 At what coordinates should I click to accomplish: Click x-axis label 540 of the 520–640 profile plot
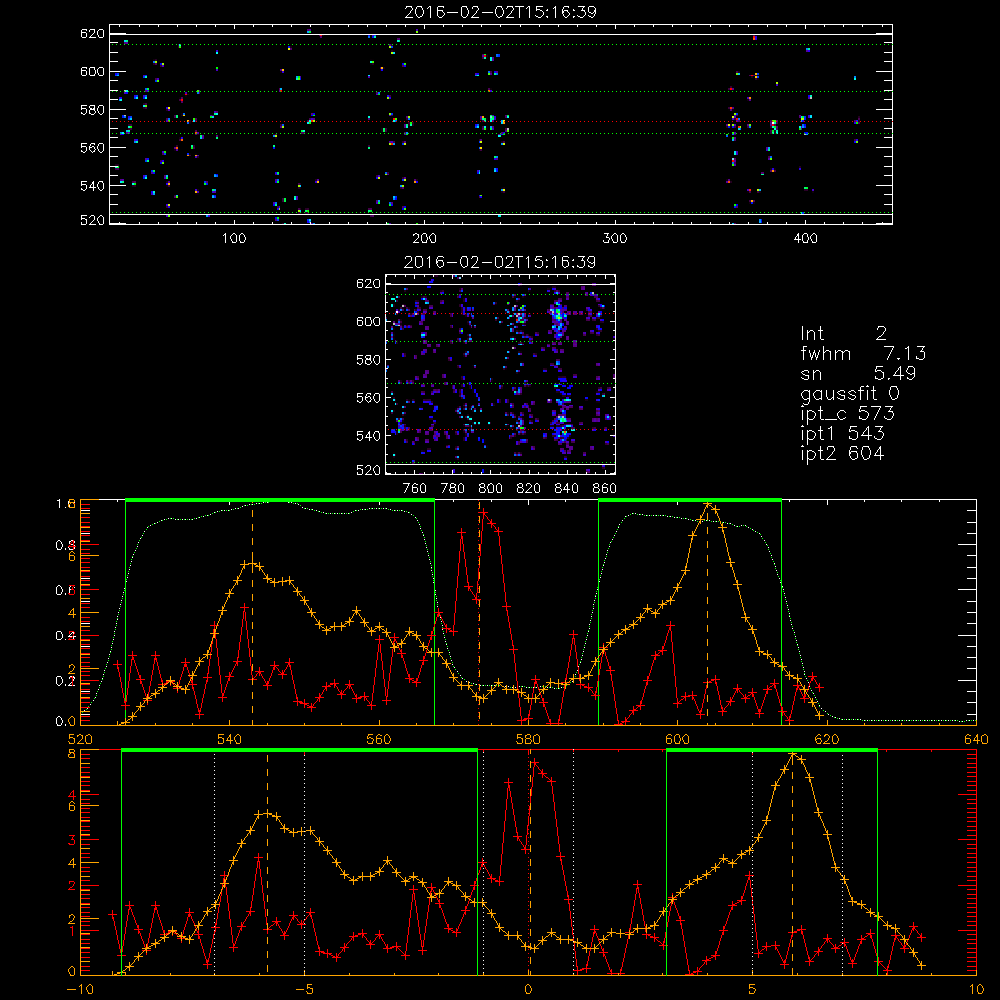pyautogui.click(x=230, y=740)
